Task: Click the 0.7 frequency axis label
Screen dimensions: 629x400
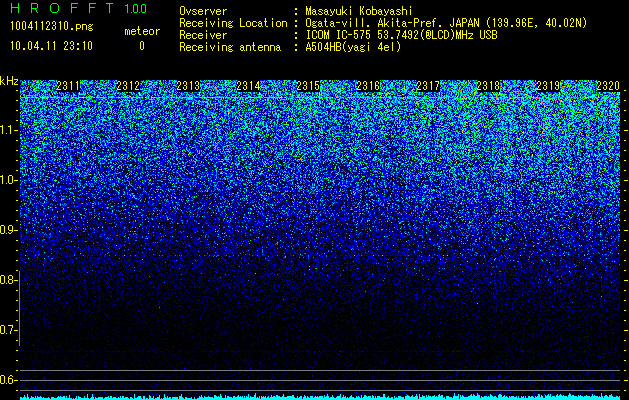Action: coord(9,330)
